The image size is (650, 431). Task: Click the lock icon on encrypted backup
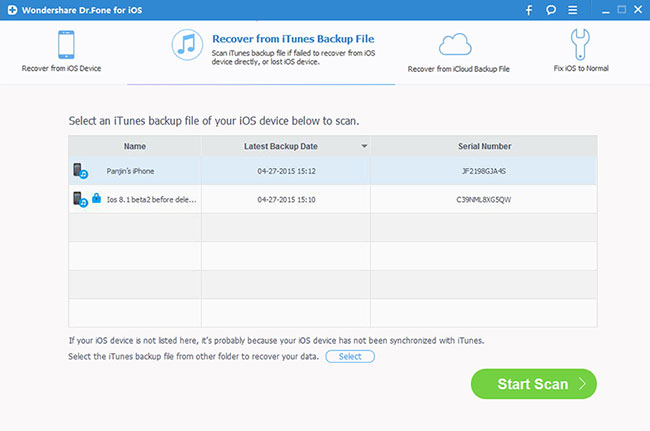tap(96, 199)
